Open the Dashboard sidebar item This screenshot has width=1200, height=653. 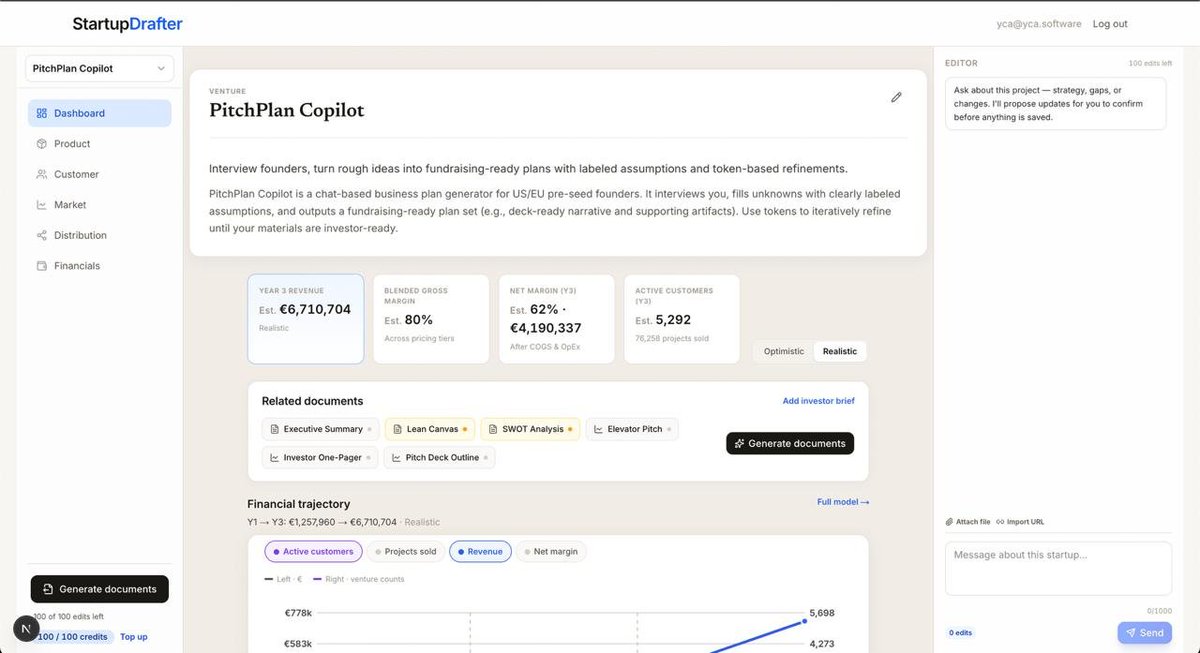99,113
